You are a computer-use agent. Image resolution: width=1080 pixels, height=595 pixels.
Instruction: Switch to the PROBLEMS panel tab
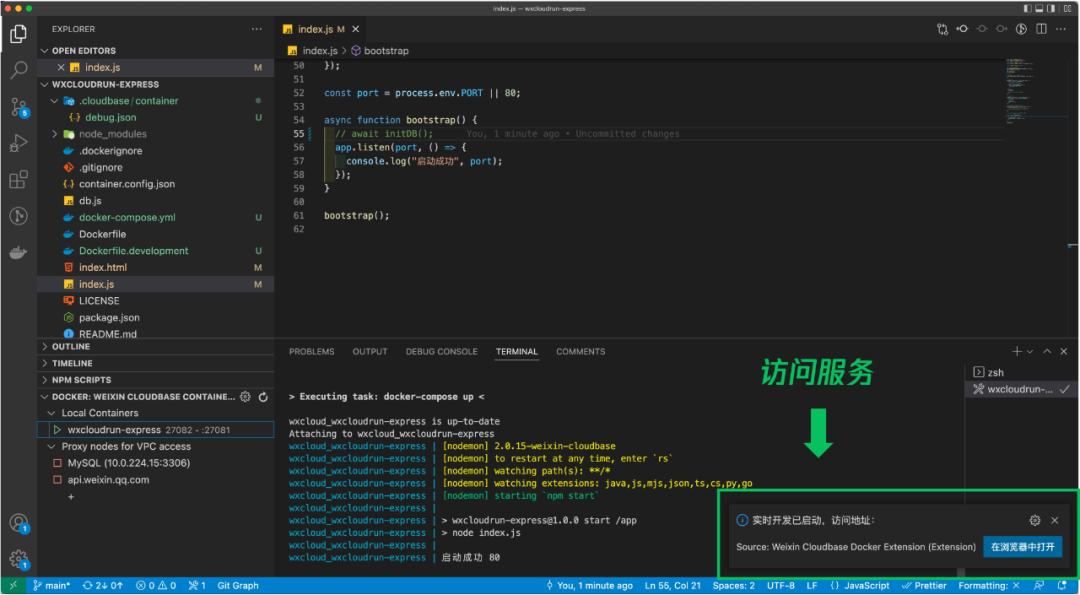(x=311, y=351)
